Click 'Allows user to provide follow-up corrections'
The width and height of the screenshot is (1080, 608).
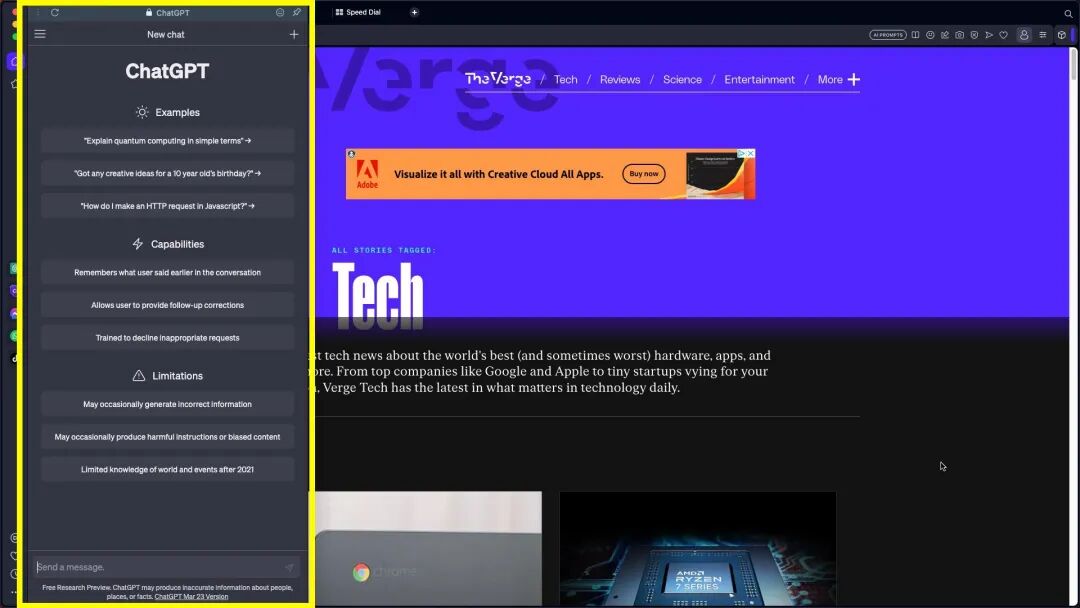pos(167,305)
